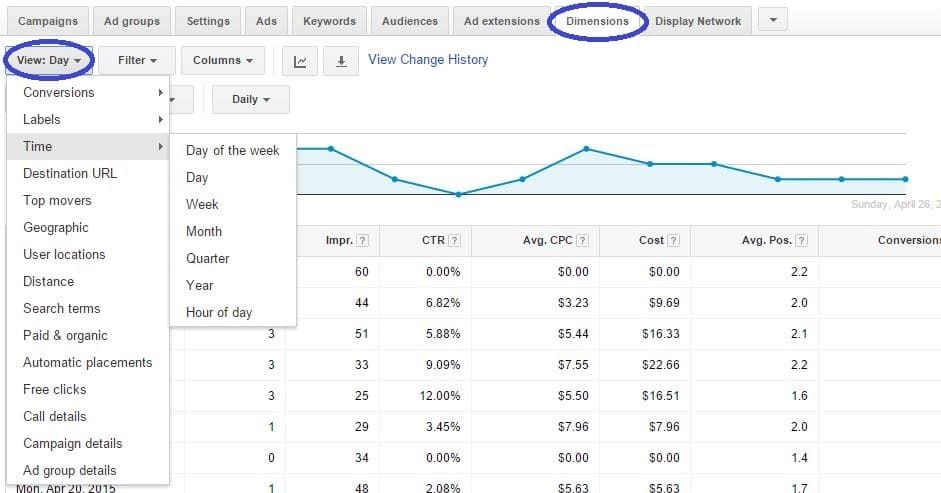941x493 pixels.
Task: Select Day in Time submenu
Action: click(x=233, y=178)
